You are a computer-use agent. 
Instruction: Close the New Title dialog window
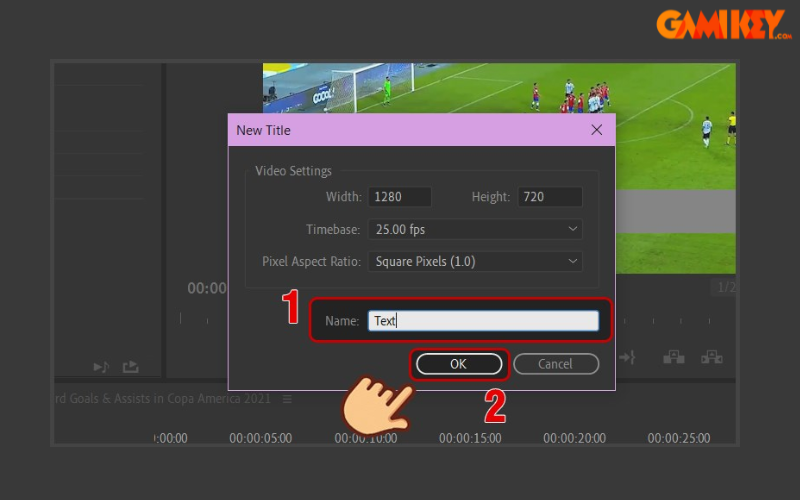(596, 130)
